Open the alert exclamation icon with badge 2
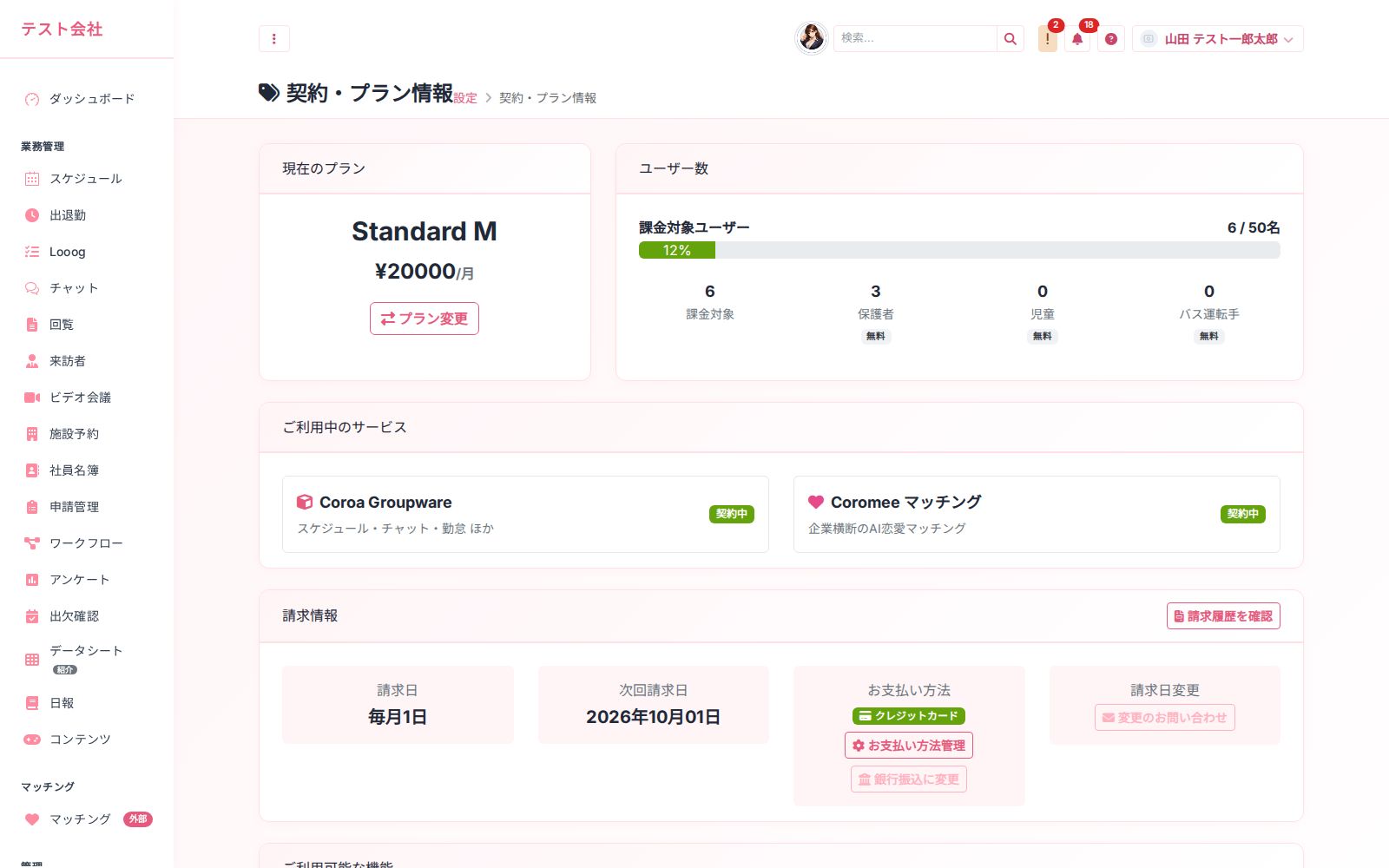This screenshot has height=868, width=1389. point(1048,39)
